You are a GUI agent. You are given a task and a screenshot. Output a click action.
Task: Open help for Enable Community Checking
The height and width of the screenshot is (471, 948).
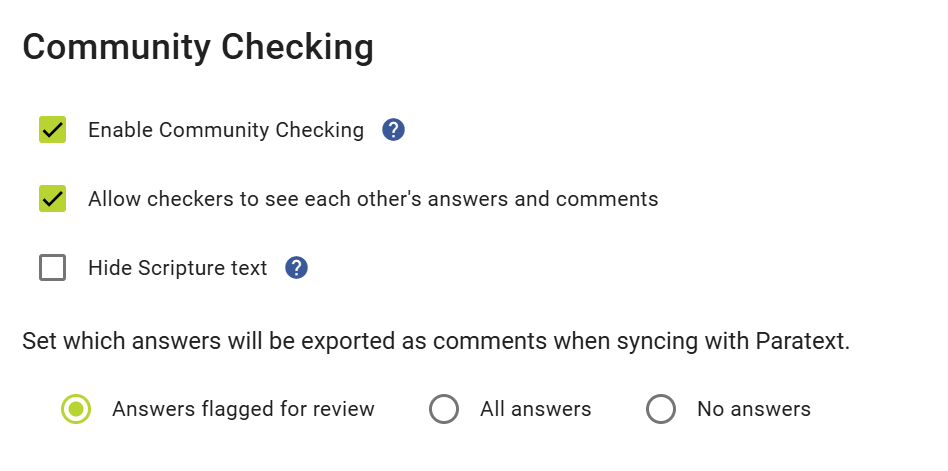pos(393,130)
